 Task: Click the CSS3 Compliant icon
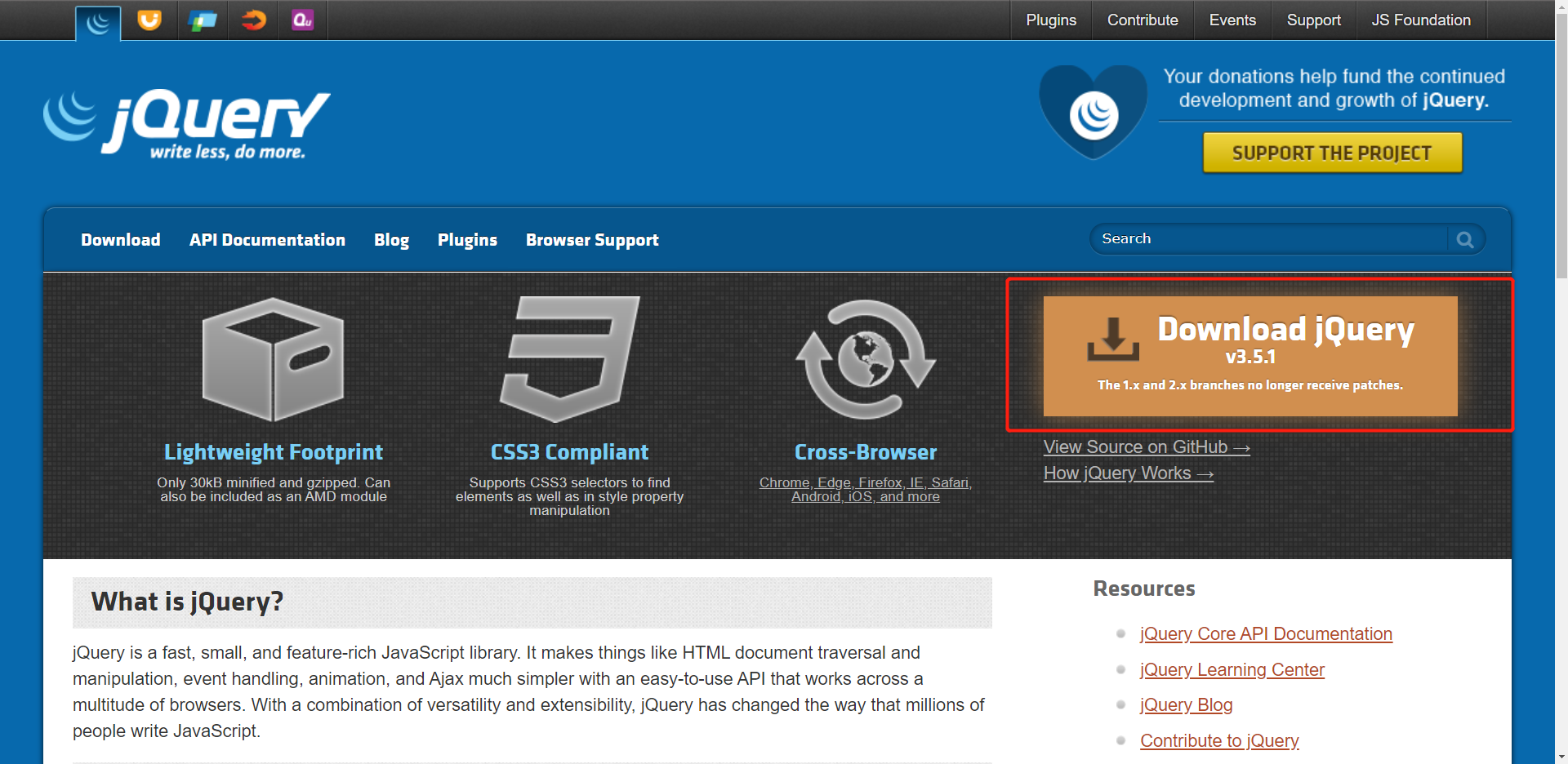(569, 359)
